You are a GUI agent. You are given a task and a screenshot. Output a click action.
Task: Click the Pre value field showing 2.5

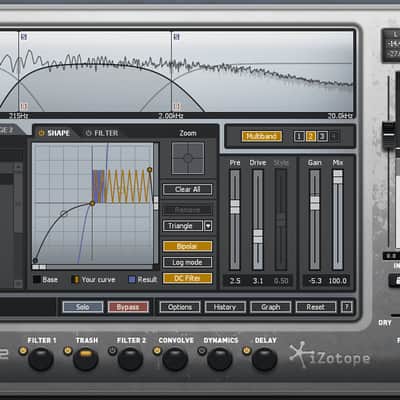[x=235, y=281]
